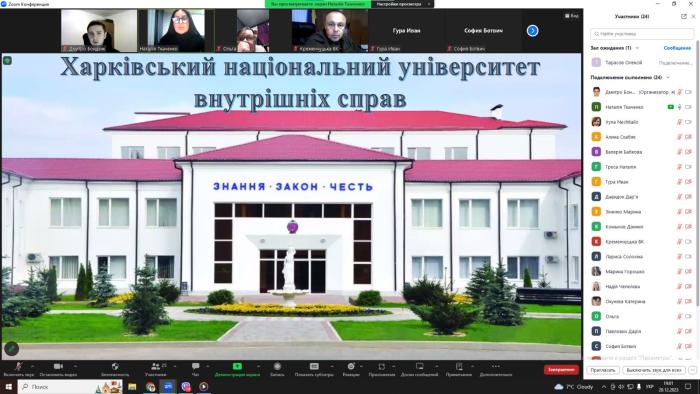This screenshot has width=700, height=394.
Task: Select Наталія Ткаченко video thumbnail
Action: click(172, 30)
